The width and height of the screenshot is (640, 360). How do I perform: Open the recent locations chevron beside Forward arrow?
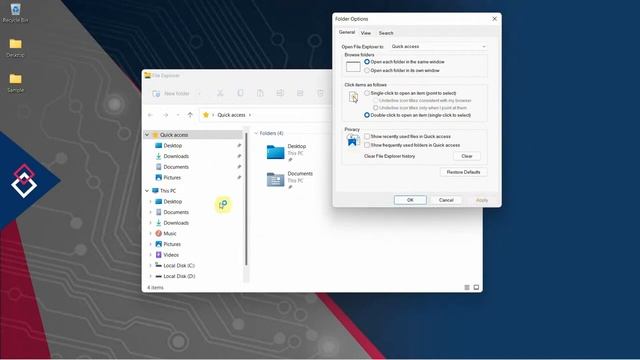pos(178,115)
